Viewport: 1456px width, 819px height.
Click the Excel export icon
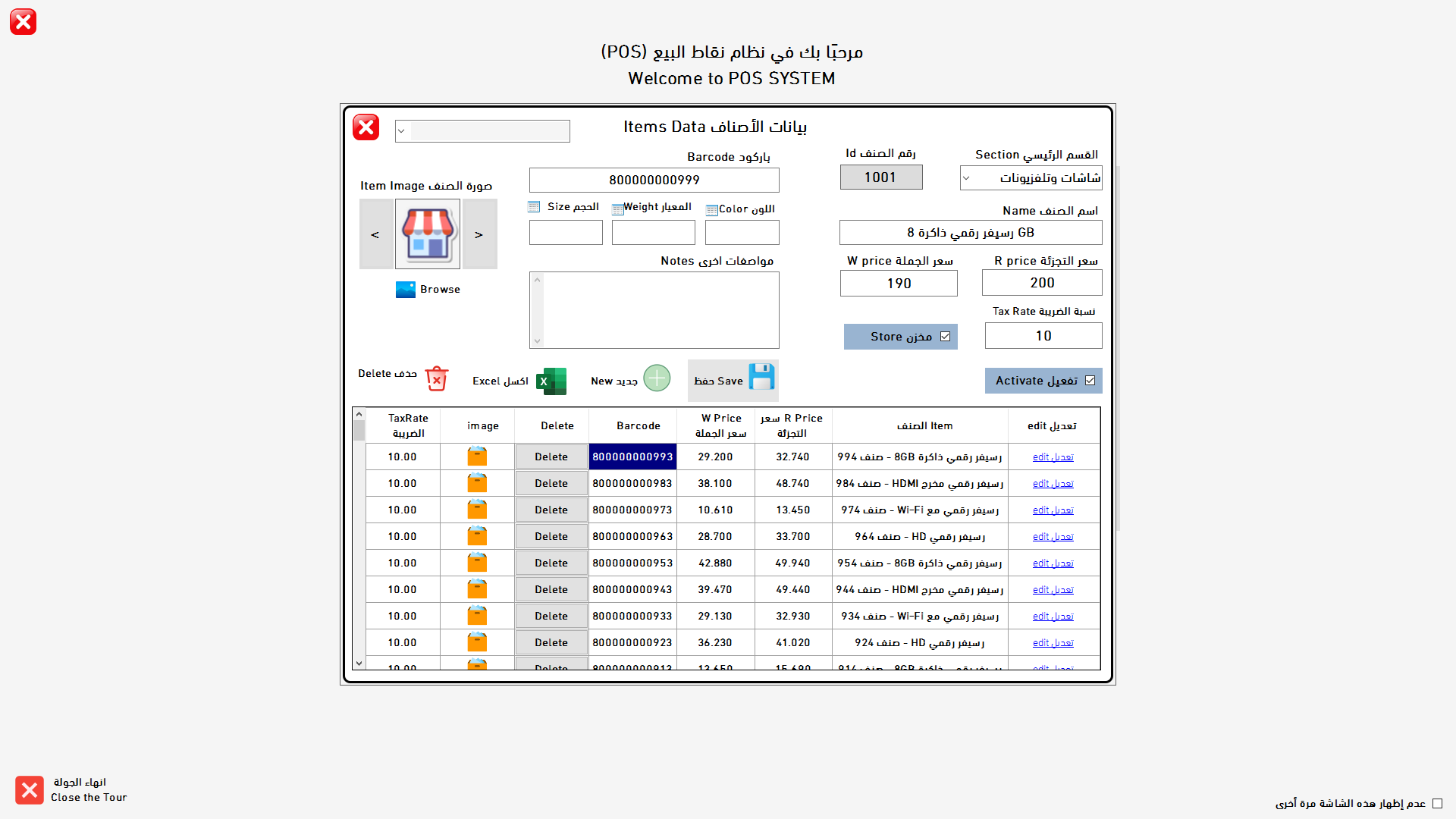tap(551, 381)
